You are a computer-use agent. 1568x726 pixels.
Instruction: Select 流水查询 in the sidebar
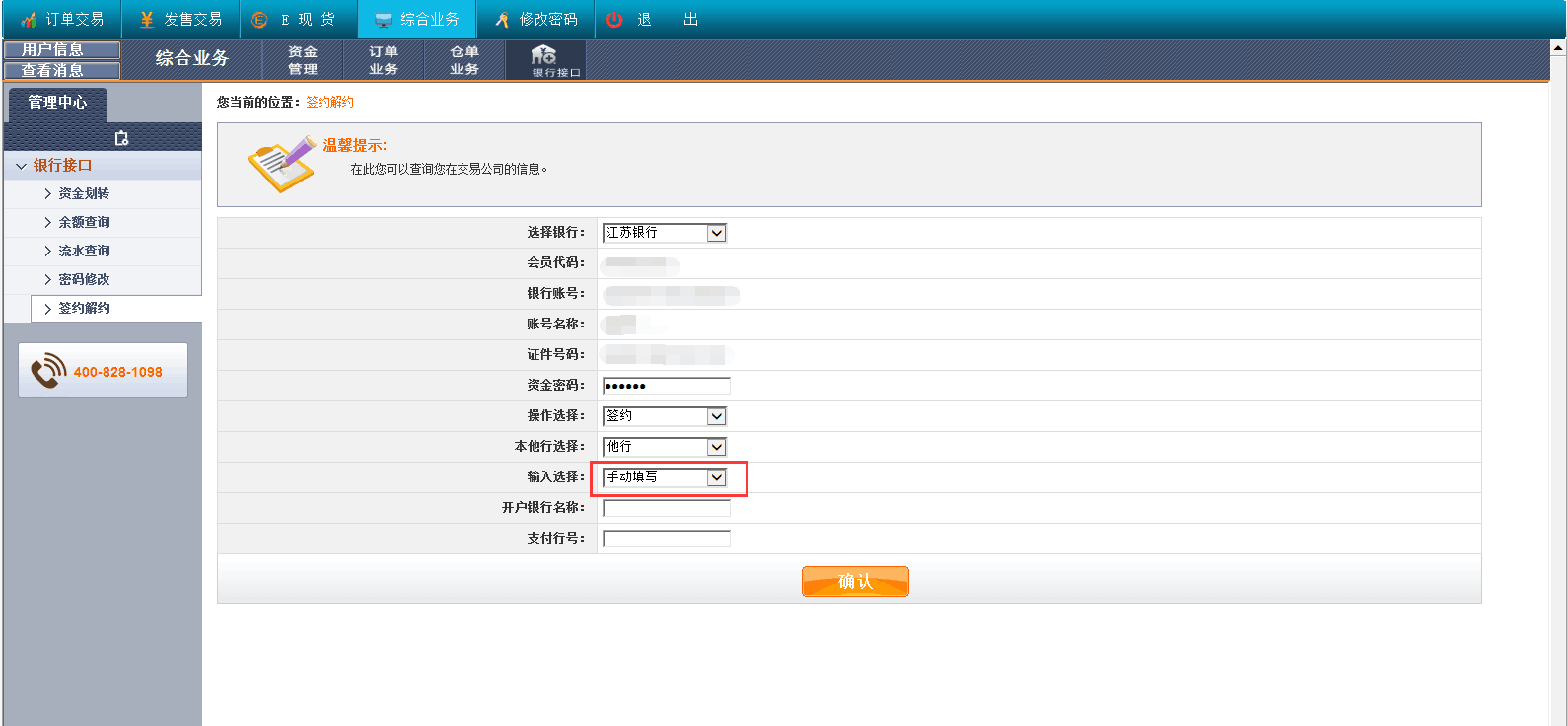point(84,252)
